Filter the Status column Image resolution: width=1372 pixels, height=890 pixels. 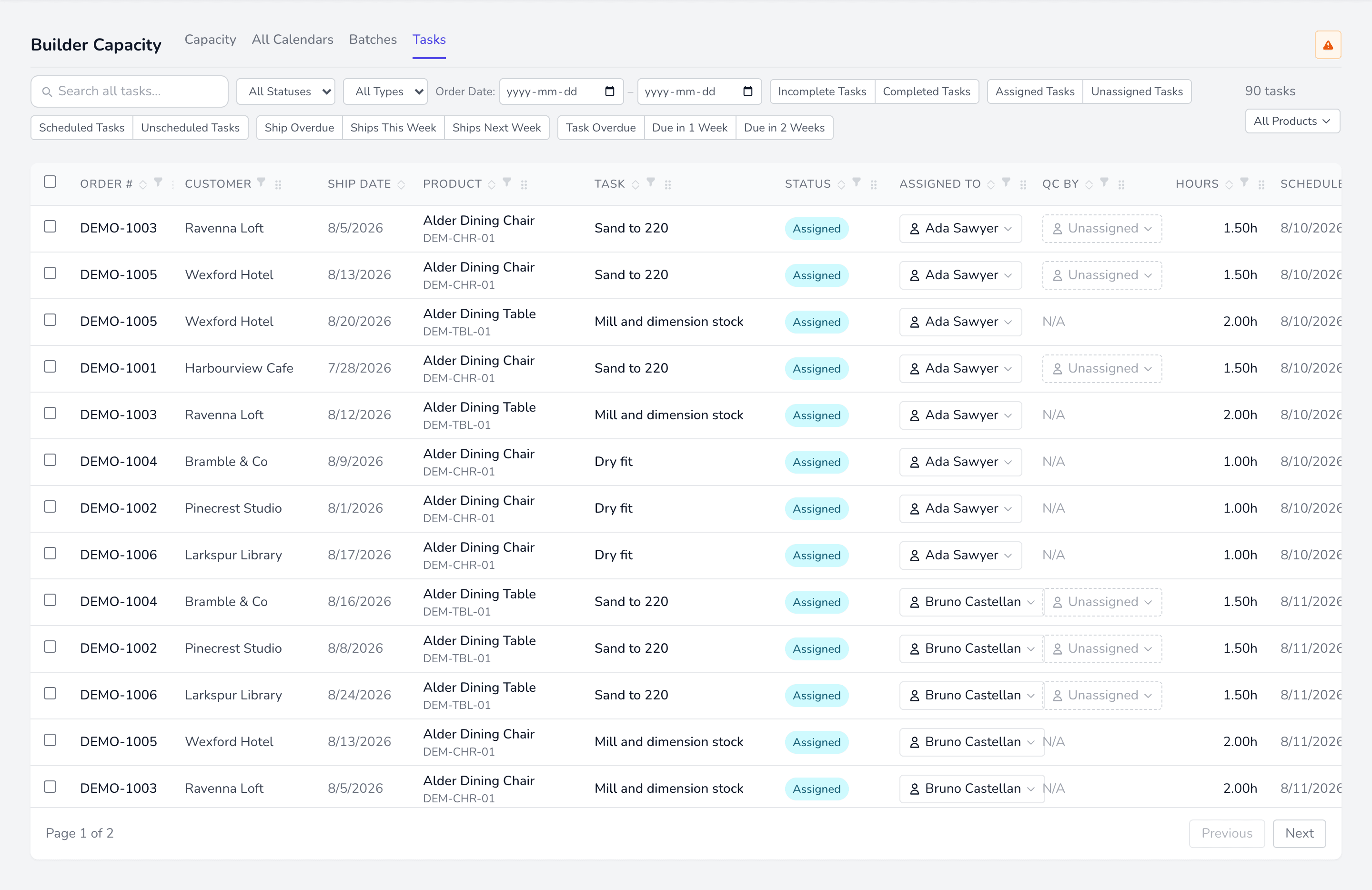[857, 182]
